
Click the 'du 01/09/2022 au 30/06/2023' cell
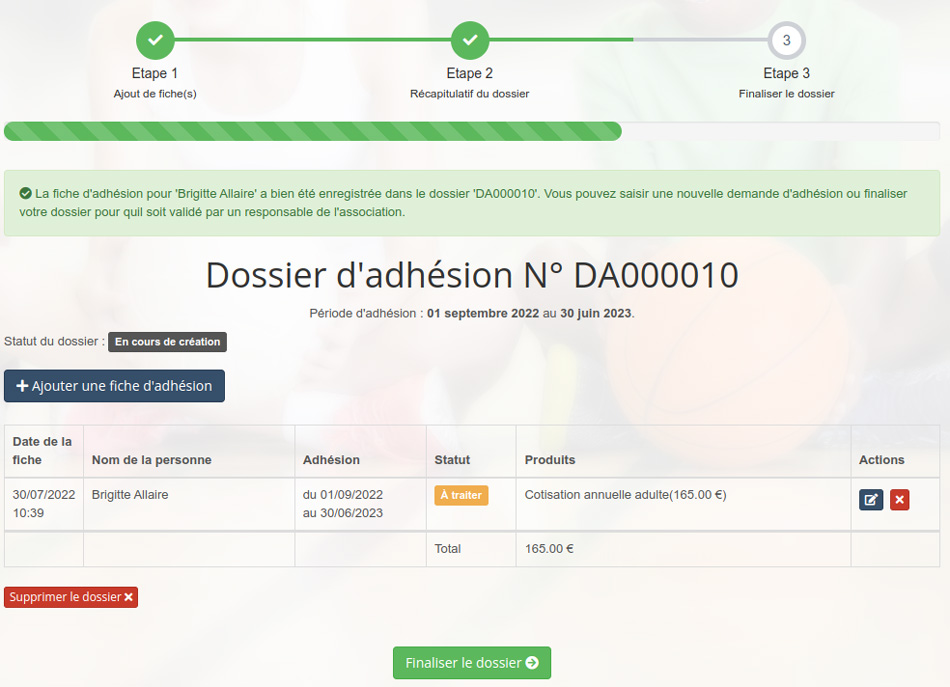point(360,504)
